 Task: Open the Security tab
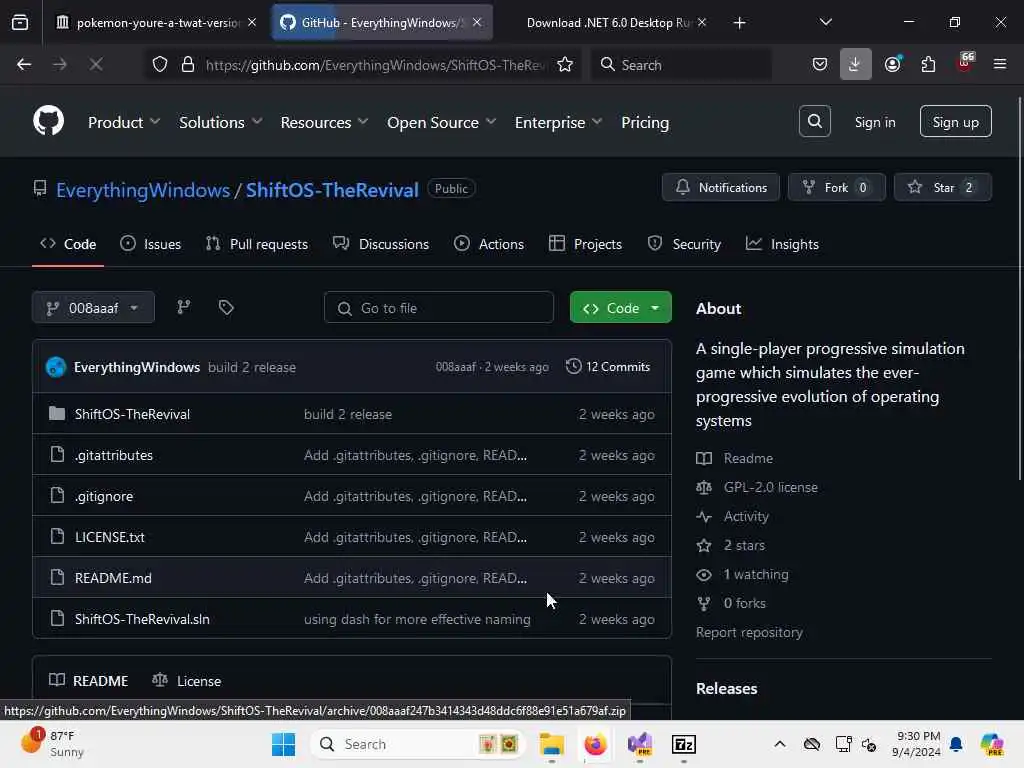point(684,244)
